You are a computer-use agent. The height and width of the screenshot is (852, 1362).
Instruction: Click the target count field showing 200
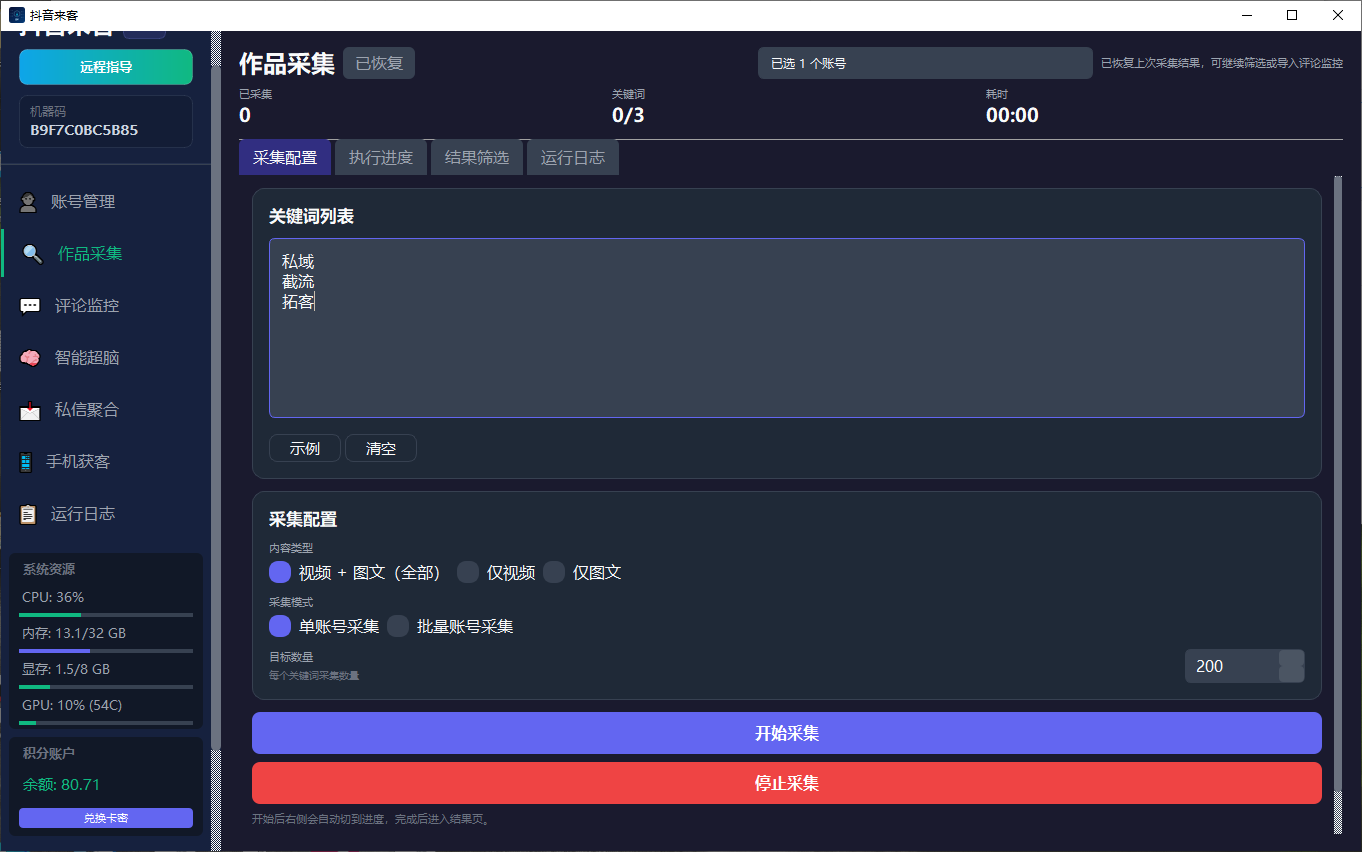click(1232, 666)
